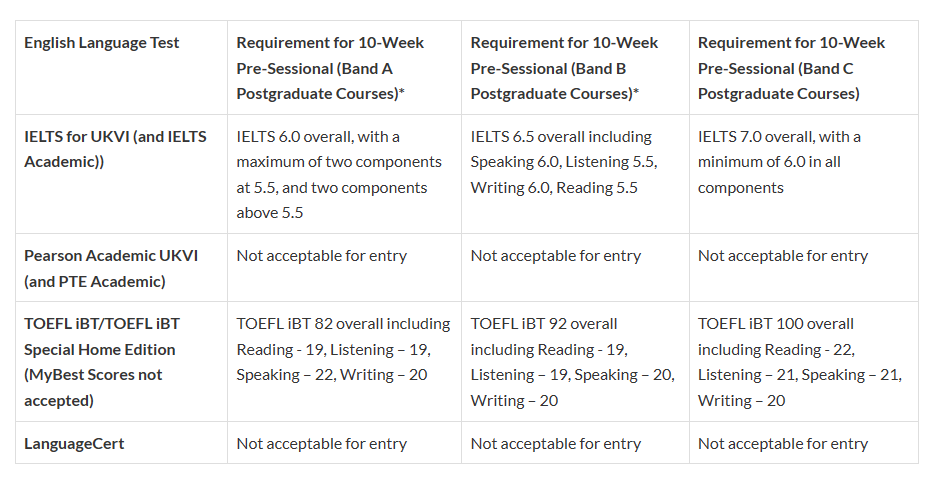Click the 'IELTS for UKVI' row label
932x479 pixels.
click(116, 149)
